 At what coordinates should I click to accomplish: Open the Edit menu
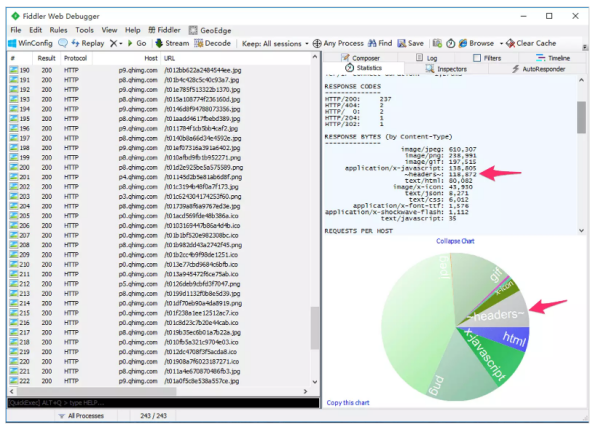tap(36, 30)
